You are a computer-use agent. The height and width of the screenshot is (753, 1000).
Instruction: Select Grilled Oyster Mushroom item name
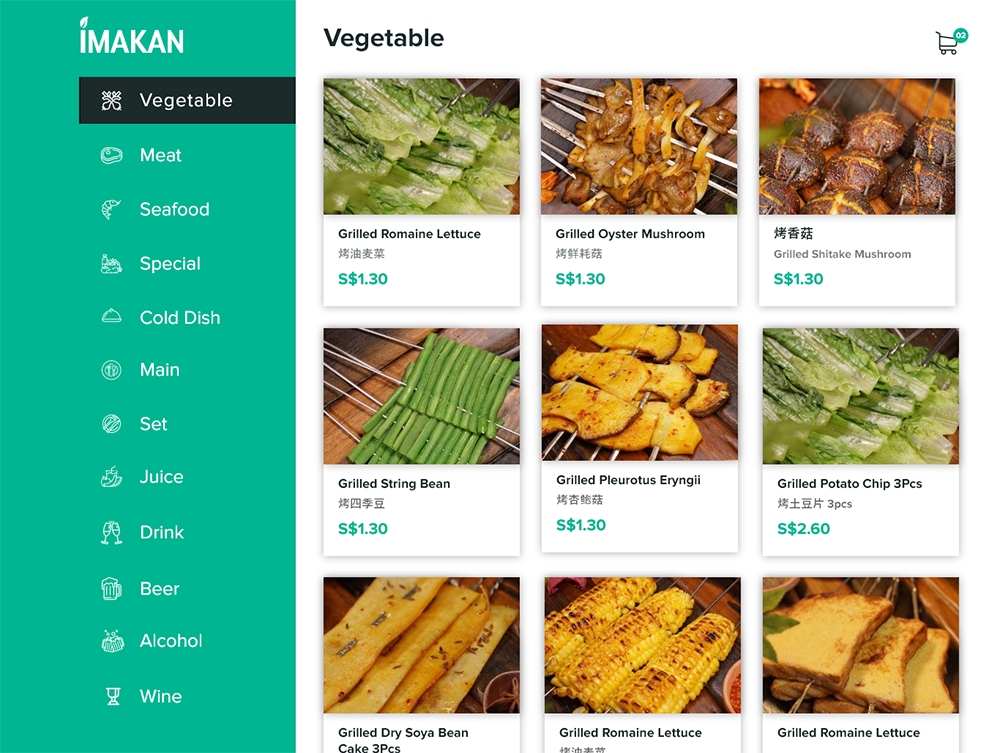pyautogui.click(x=630, y=234)
